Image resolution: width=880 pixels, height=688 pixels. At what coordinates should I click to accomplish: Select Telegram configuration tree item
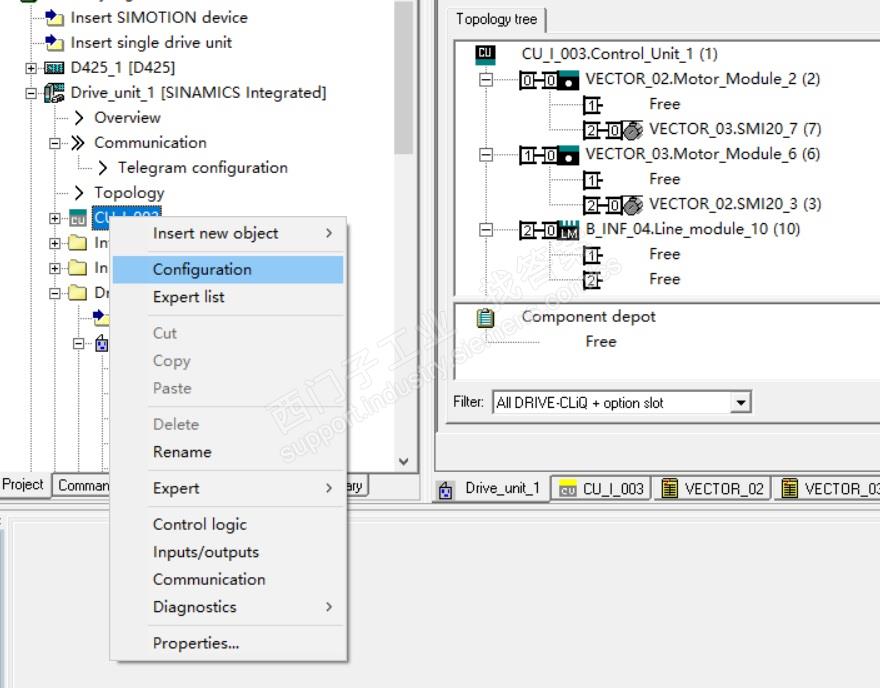click(203, 168)
